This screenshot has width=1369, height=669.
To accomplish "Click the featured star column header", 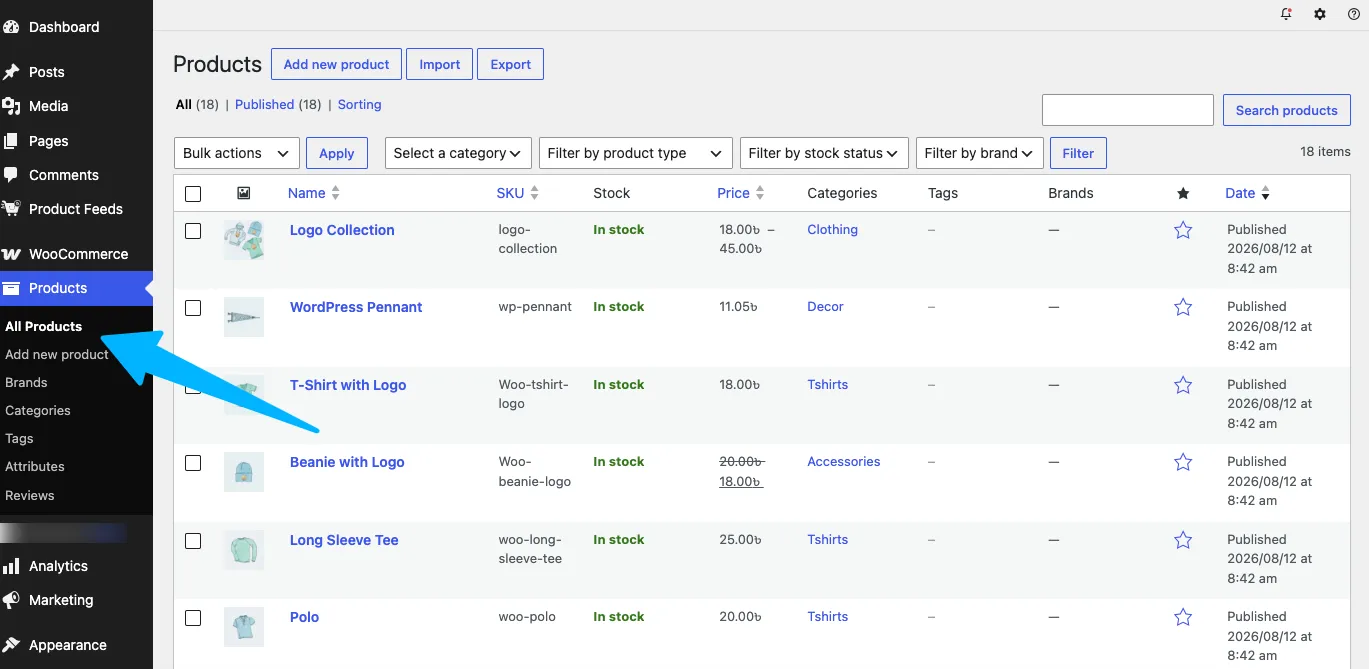I will click(1183, 193).
